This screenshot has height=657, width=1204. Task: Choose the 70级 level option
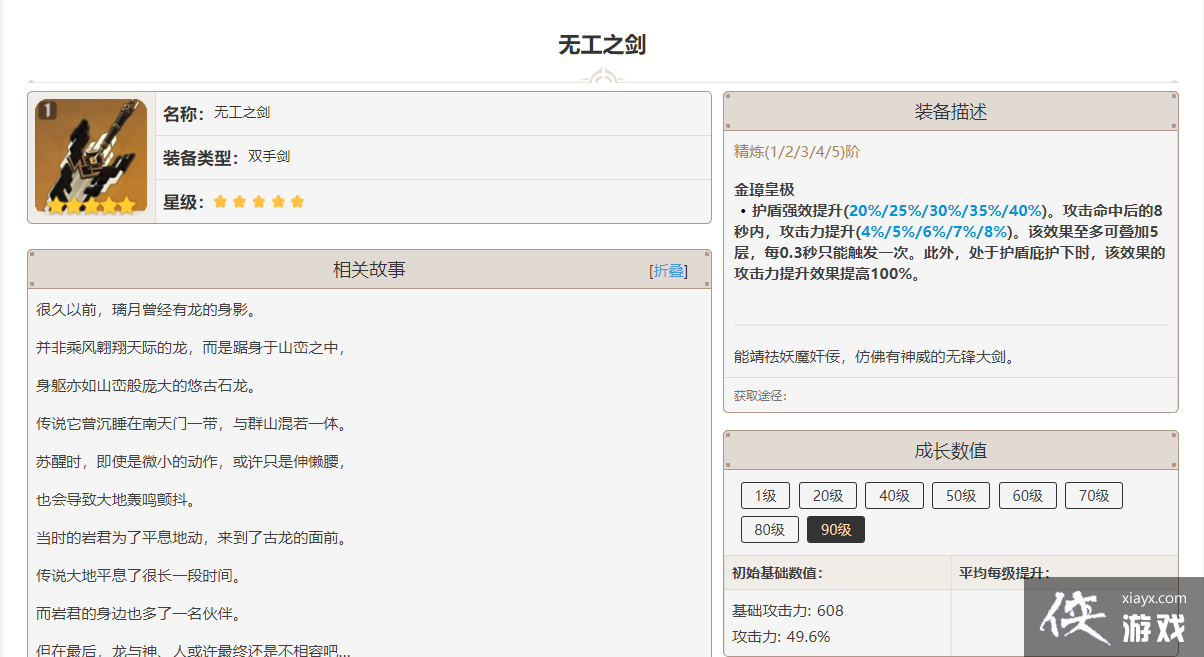coord(1093,495)
